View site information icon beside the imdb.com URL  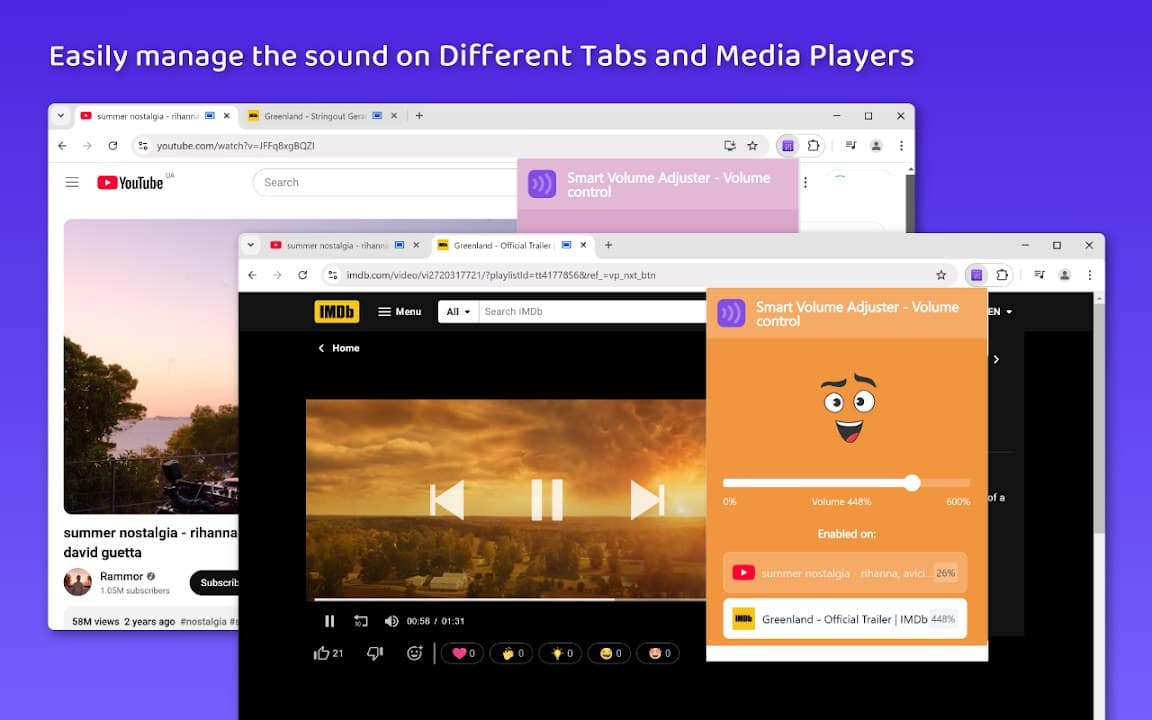333,275
